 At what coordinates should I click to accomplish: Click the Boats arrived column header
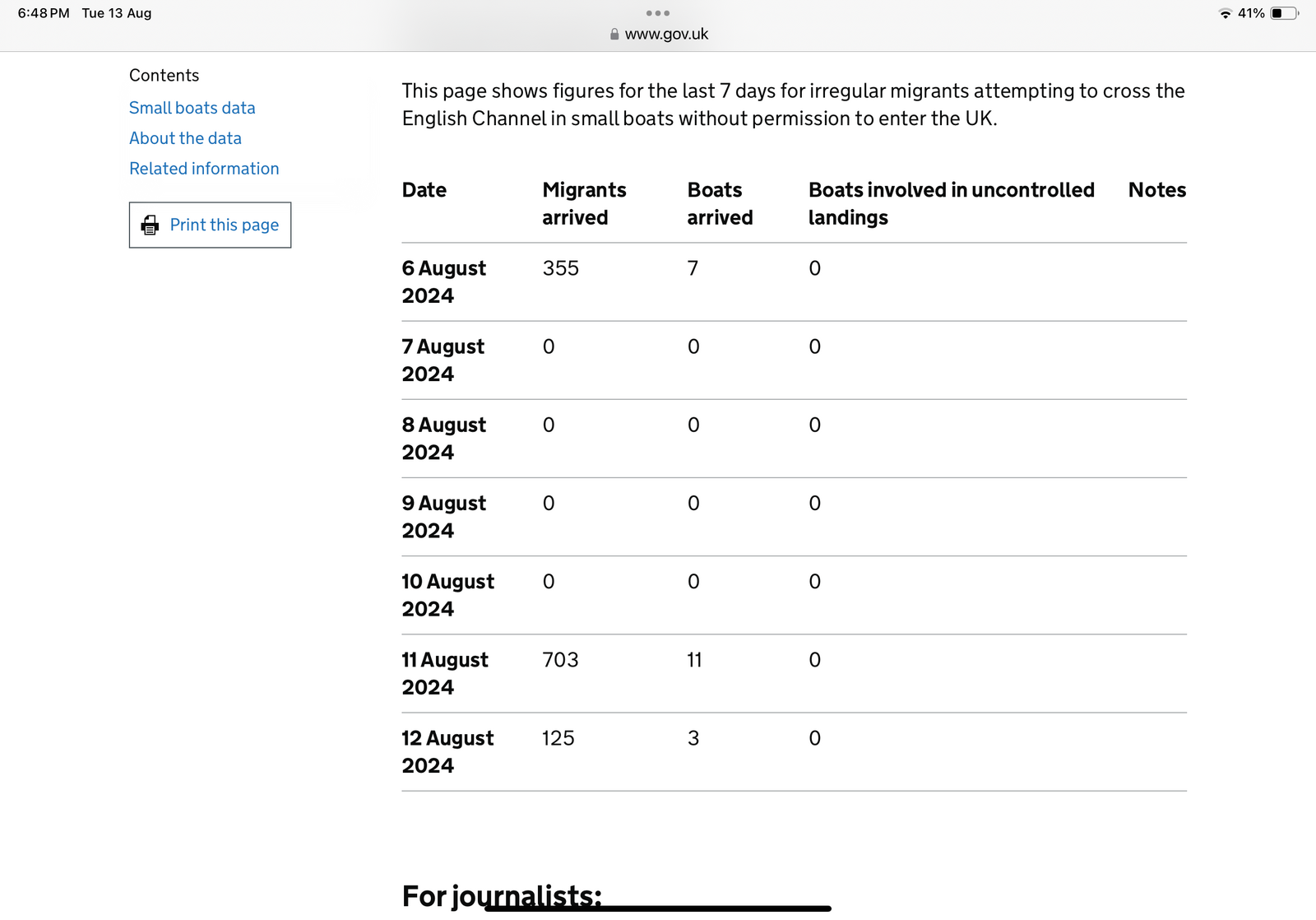click(x=720, y=203)
